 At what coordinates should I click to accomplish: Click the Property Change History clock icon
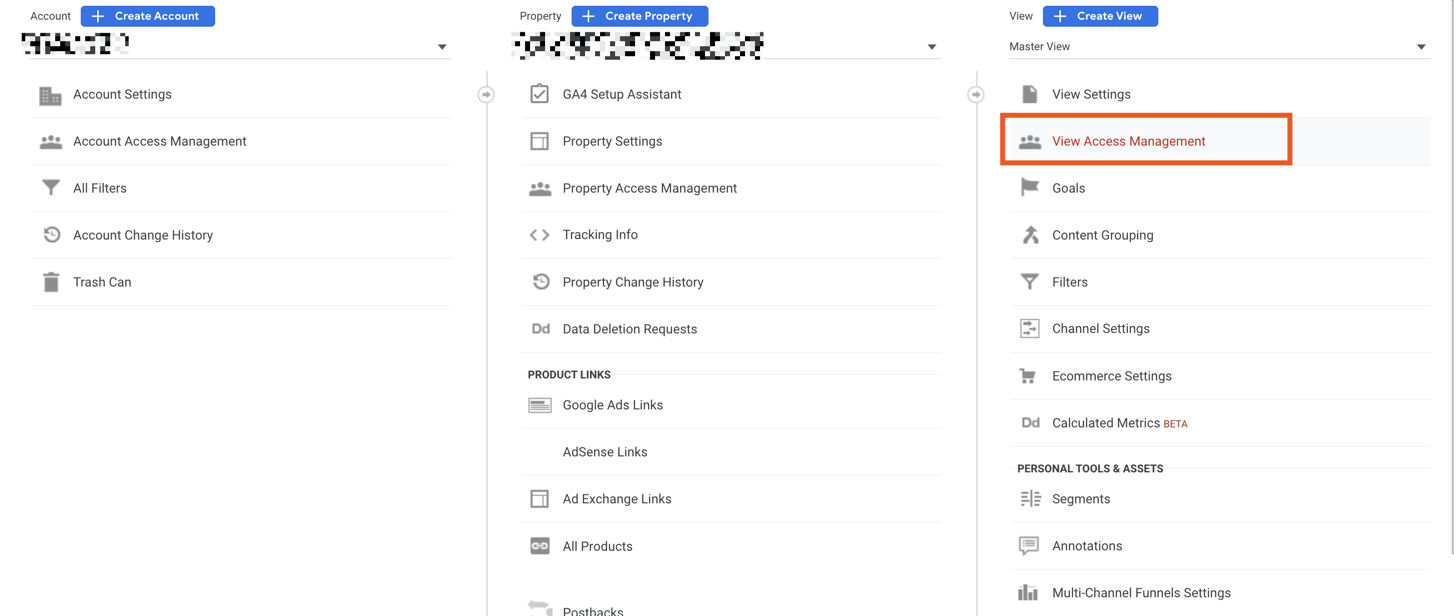[x=540, y=282]
